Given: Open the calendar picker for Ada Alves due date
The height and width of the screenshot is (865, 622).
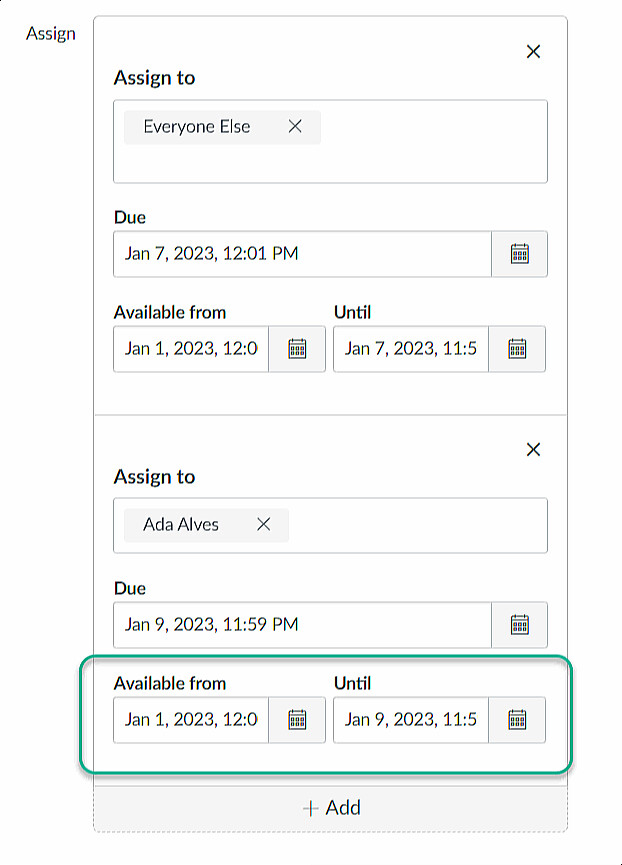Looking at the screenshot, I should [520, 625].
